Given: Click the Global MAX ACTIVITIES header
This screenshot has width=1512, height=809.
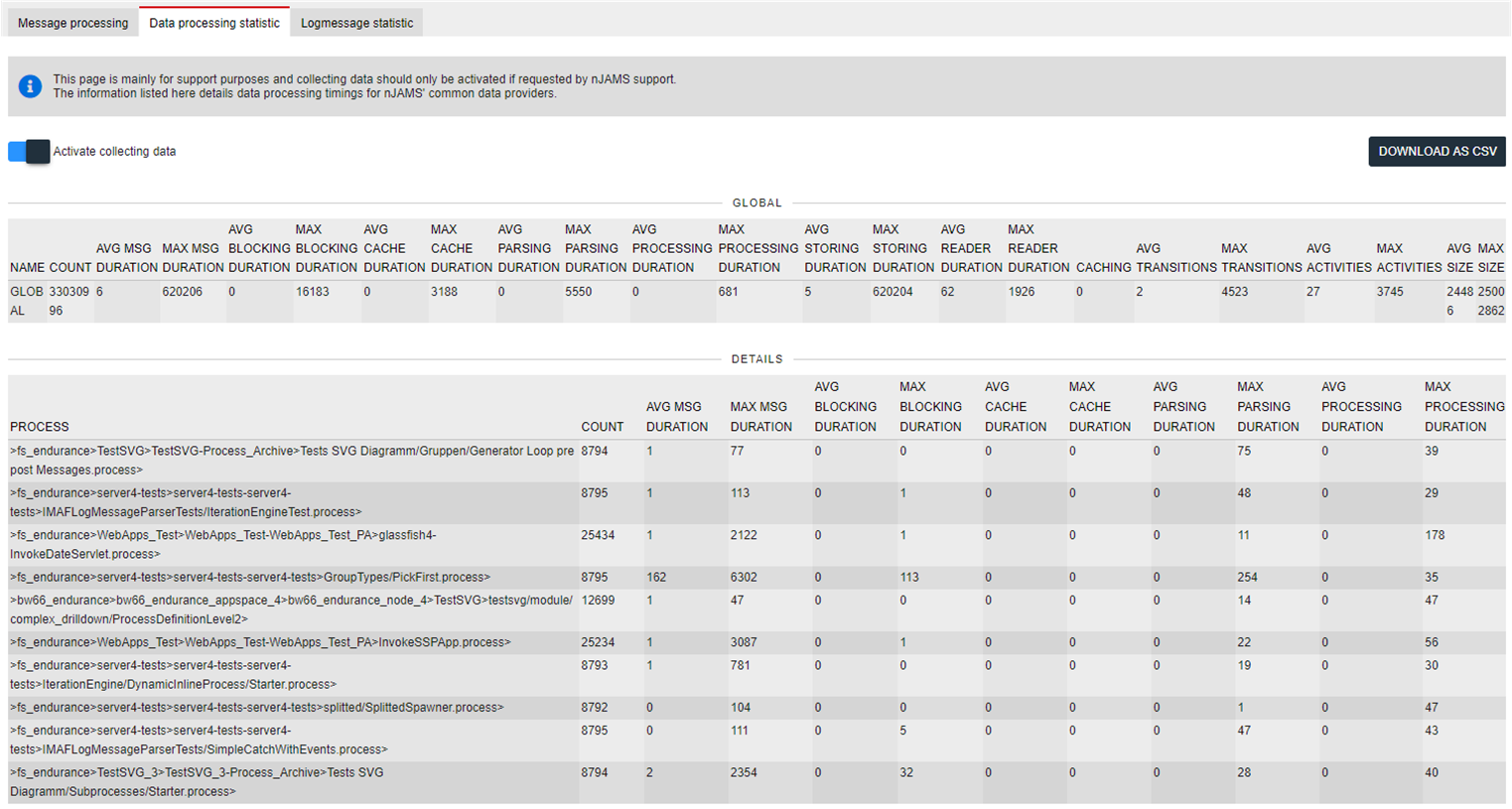Looking at the screenshot, I should point(1409,258).
